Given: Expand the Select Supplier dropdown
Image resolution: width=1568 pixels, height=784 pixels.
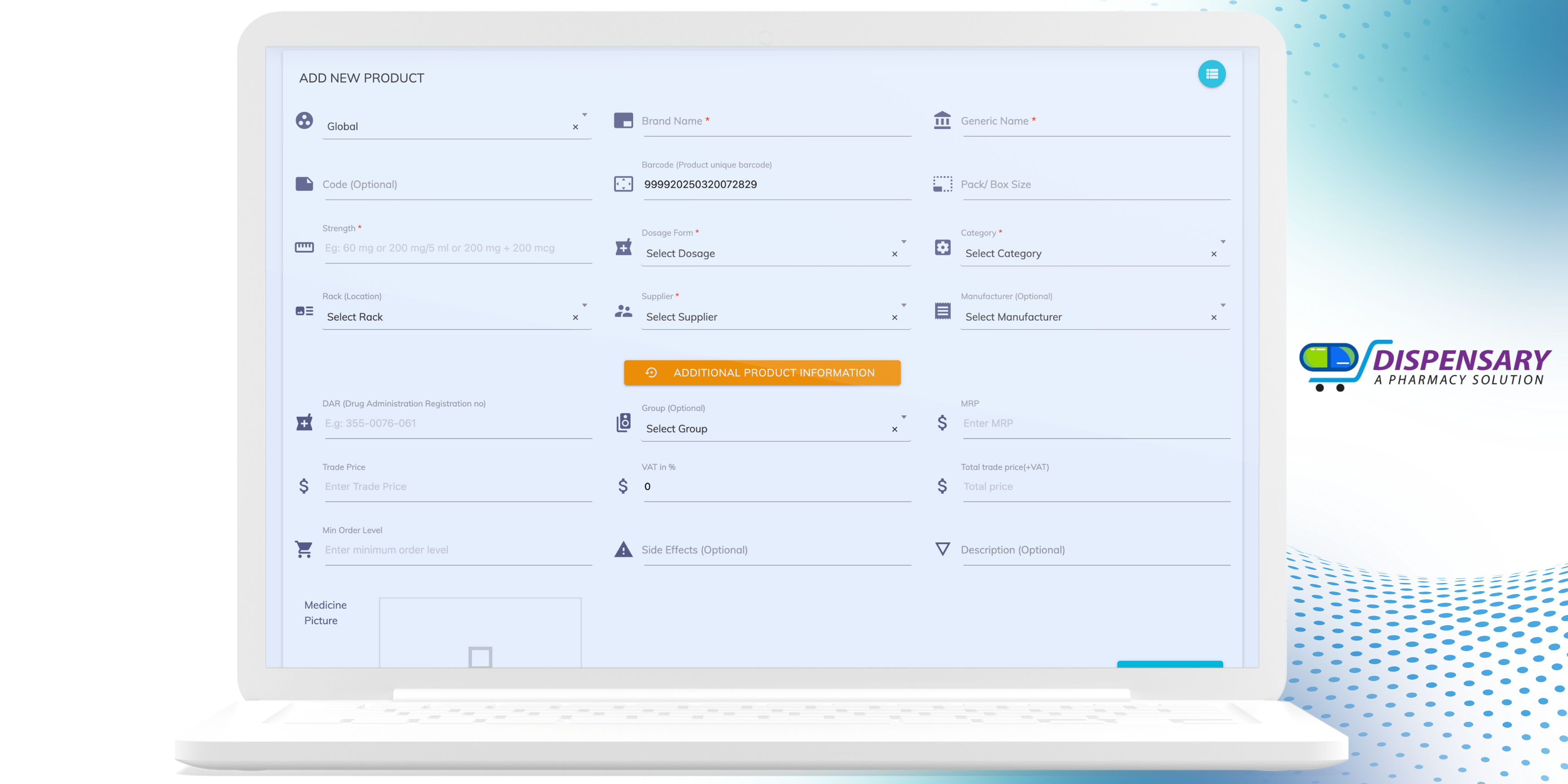Looking at the screenshot, I should click(x=903, y=305).
